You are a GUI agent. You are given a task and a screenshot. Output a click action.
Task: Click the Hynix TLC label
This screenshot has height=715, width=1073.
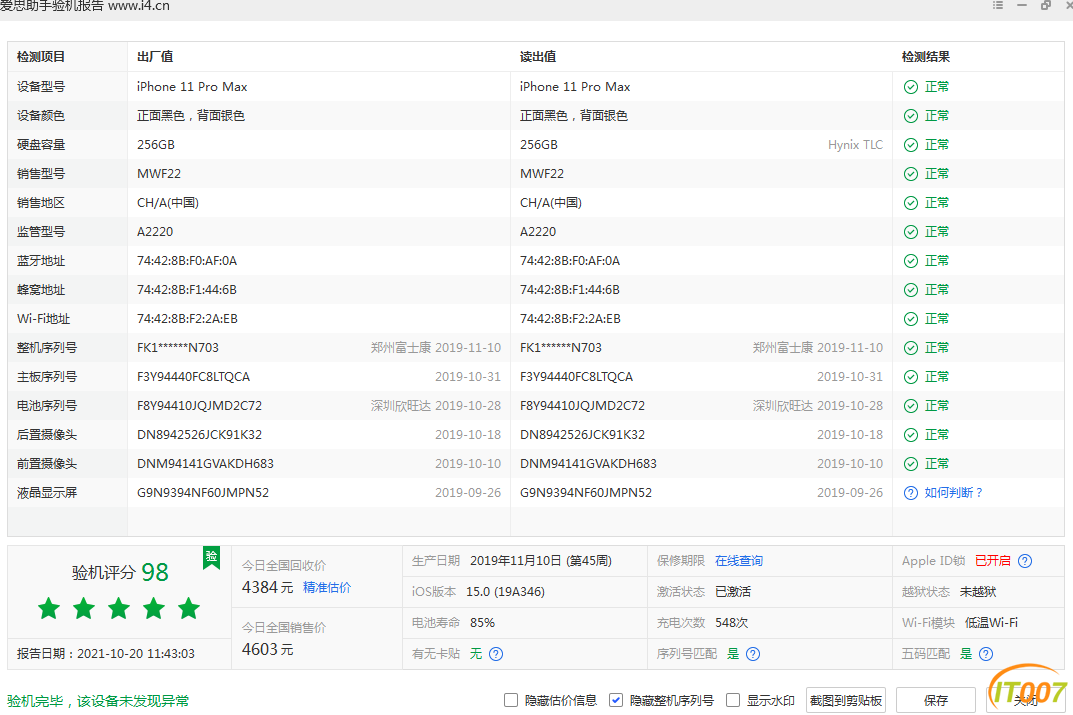click(855, 145)
